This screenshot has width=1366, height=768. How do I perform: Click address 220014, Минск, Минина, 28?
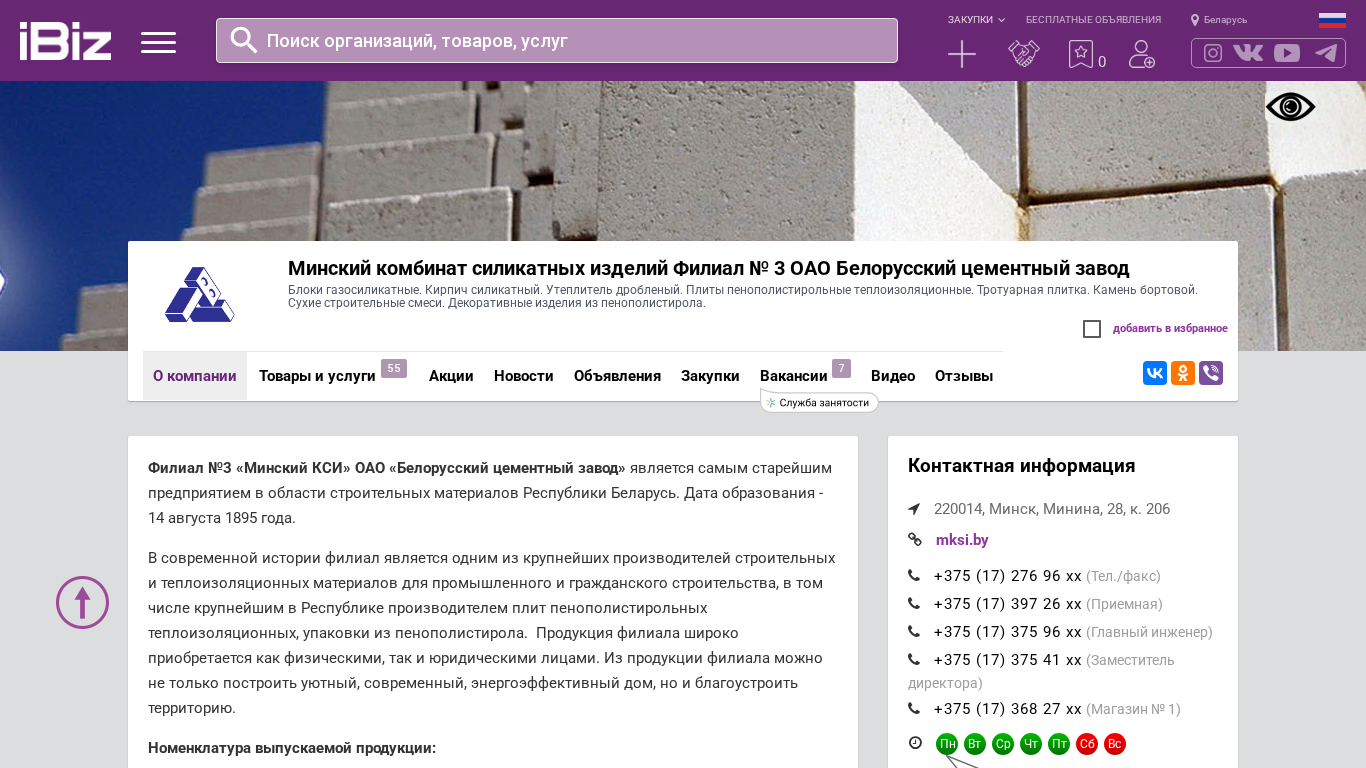[1052, 509]
